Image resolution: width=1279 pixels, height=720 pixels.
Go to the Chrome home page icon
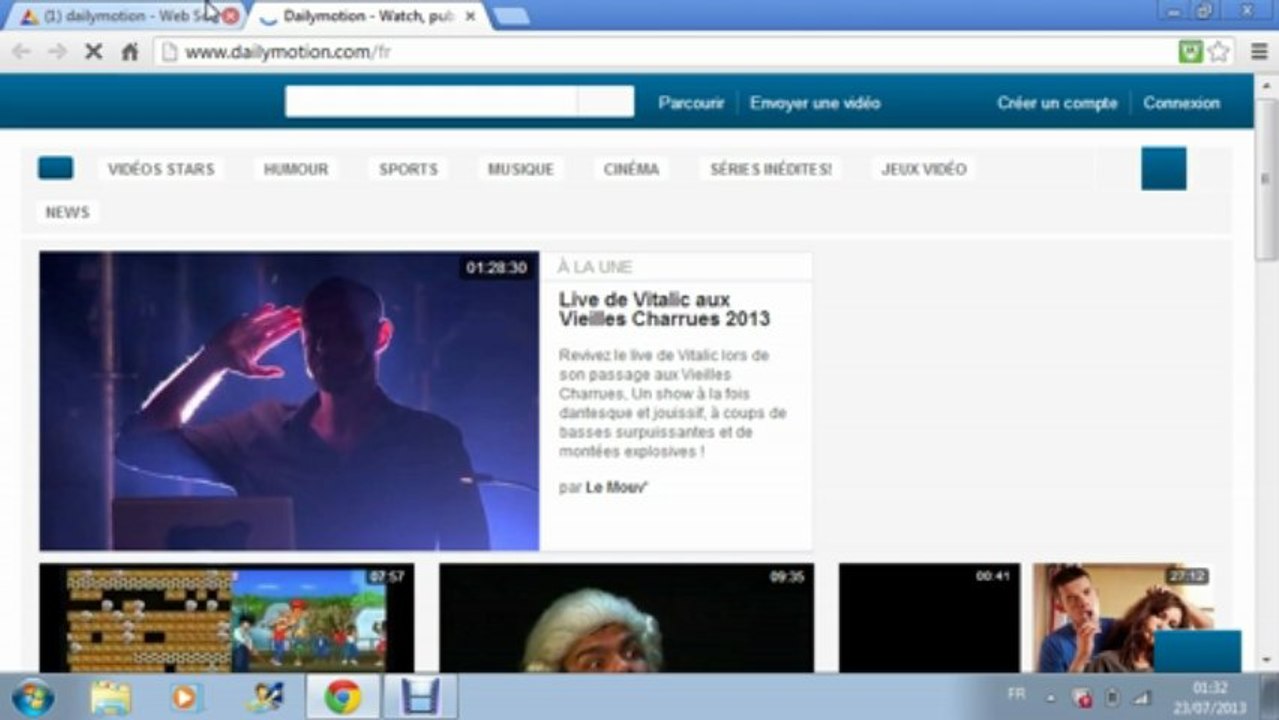tap(130, 52)
